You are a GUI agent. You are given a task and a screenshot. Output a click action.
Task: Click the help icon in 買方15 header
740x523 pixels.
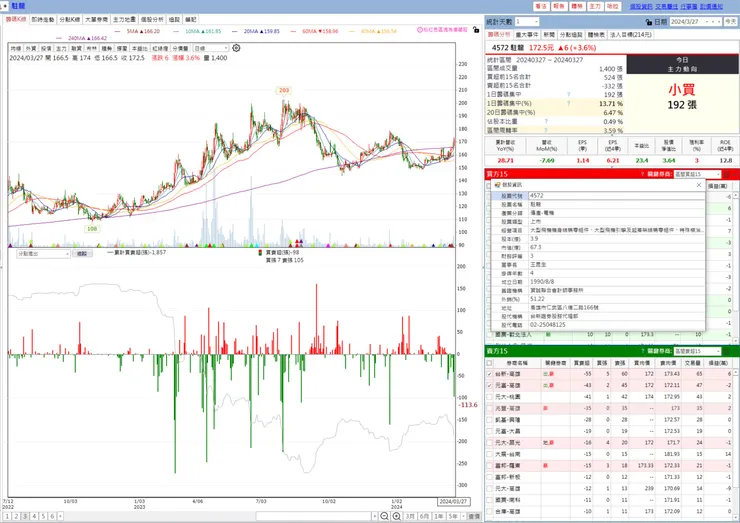[x=642, y=174]
